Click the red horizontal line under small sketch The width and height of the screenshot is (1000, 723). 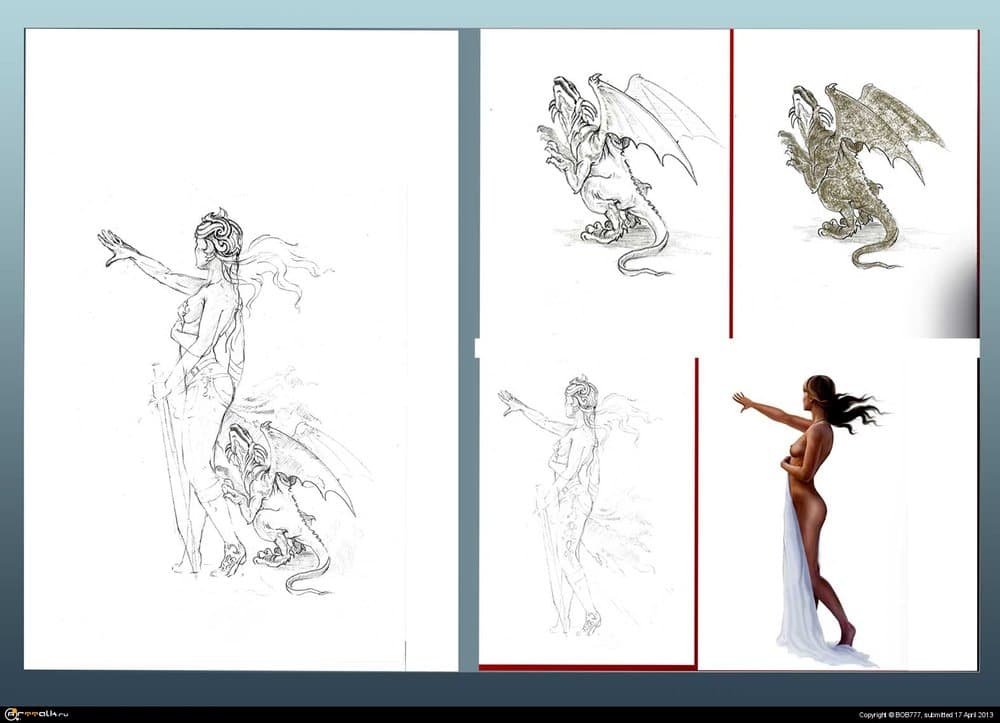click(586, 666)
